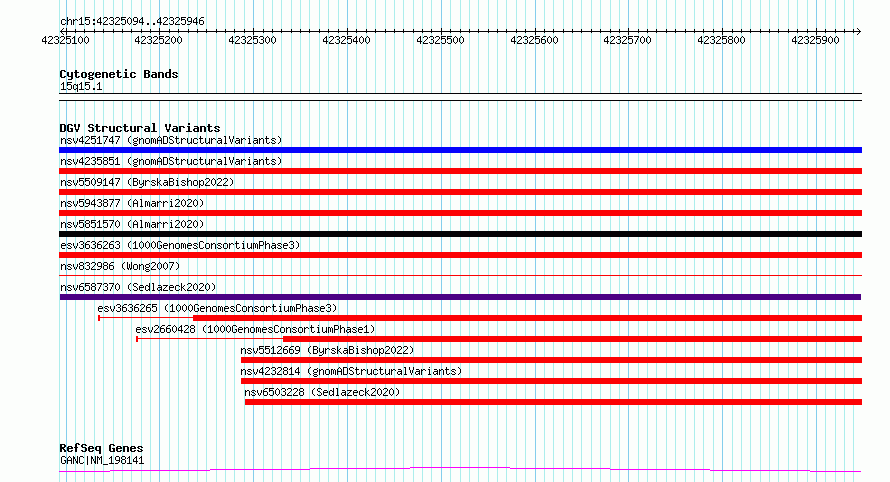Click the ruler's right arrowhead

click(x=858, y=31)
